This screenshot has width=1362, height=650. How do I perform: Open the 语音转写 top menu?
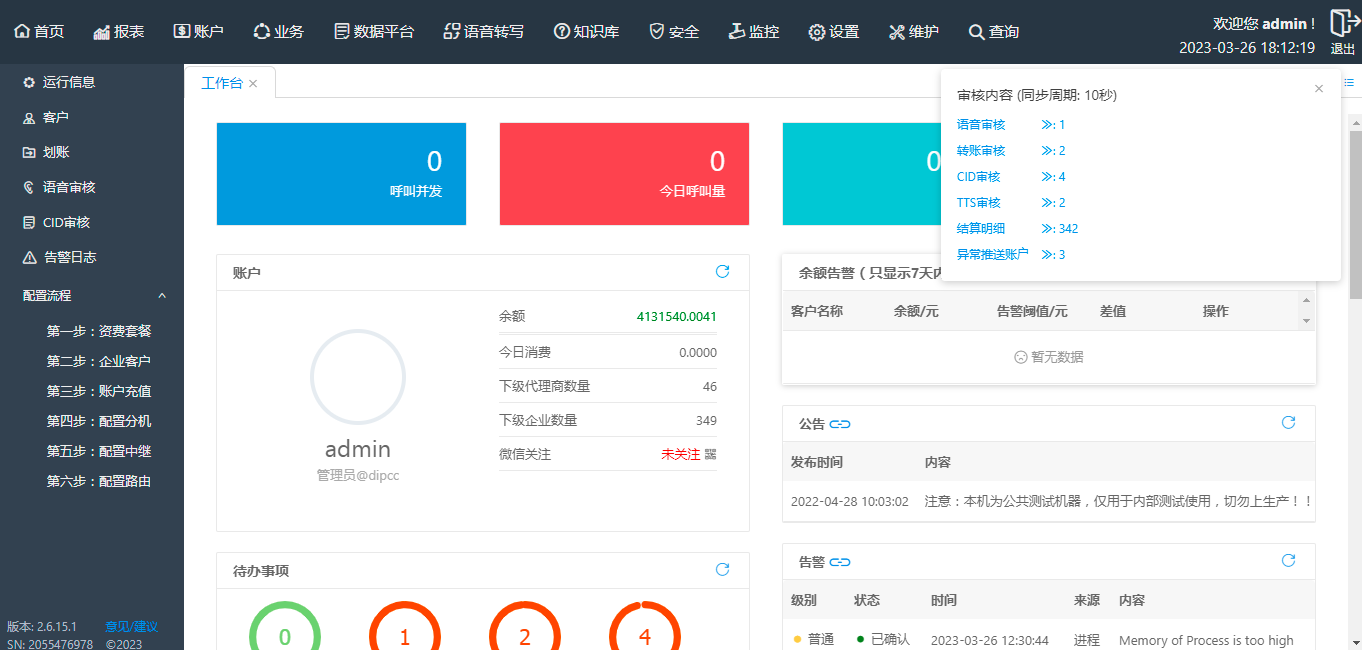tap(483, 32)
